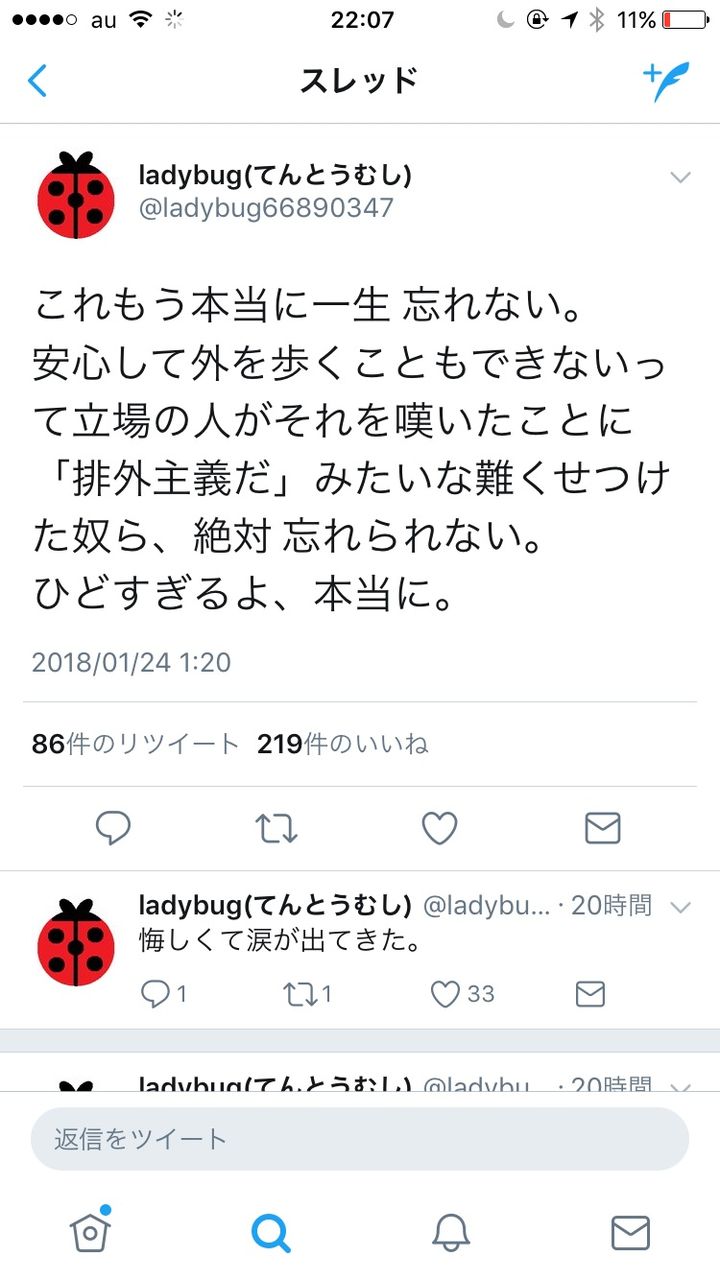Tap the back chevron arrow
Image resolution: width=720 pixels, height=1280 pixels.
[37, 81]
